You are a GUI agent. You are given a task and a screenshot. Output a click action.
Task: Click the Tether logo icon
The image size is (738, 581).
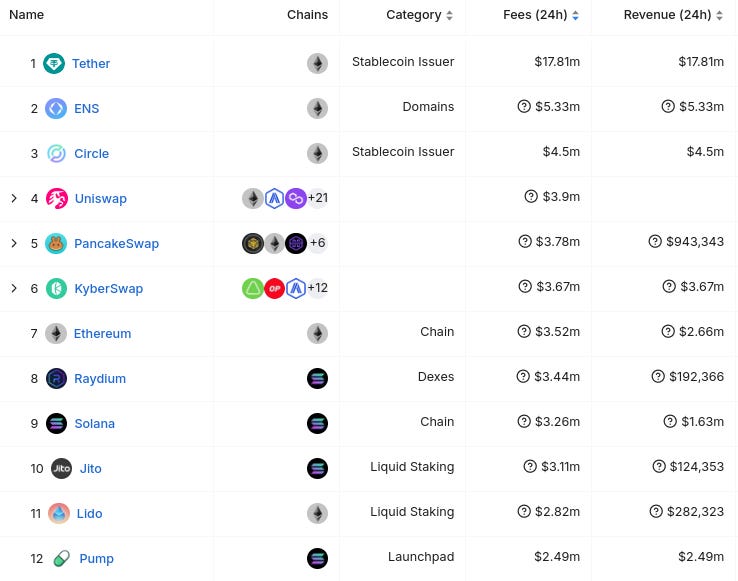[54, 64]
